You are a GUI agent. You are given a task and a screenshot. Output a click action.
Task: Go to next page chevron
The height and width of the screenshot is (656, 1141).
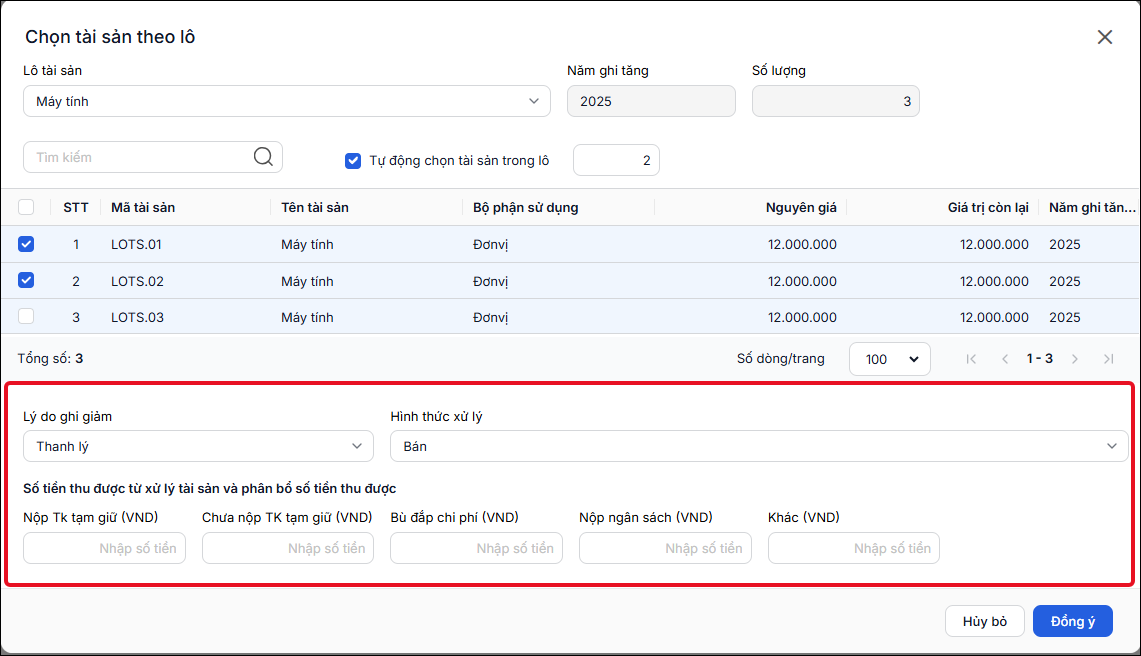[1075, 359]
